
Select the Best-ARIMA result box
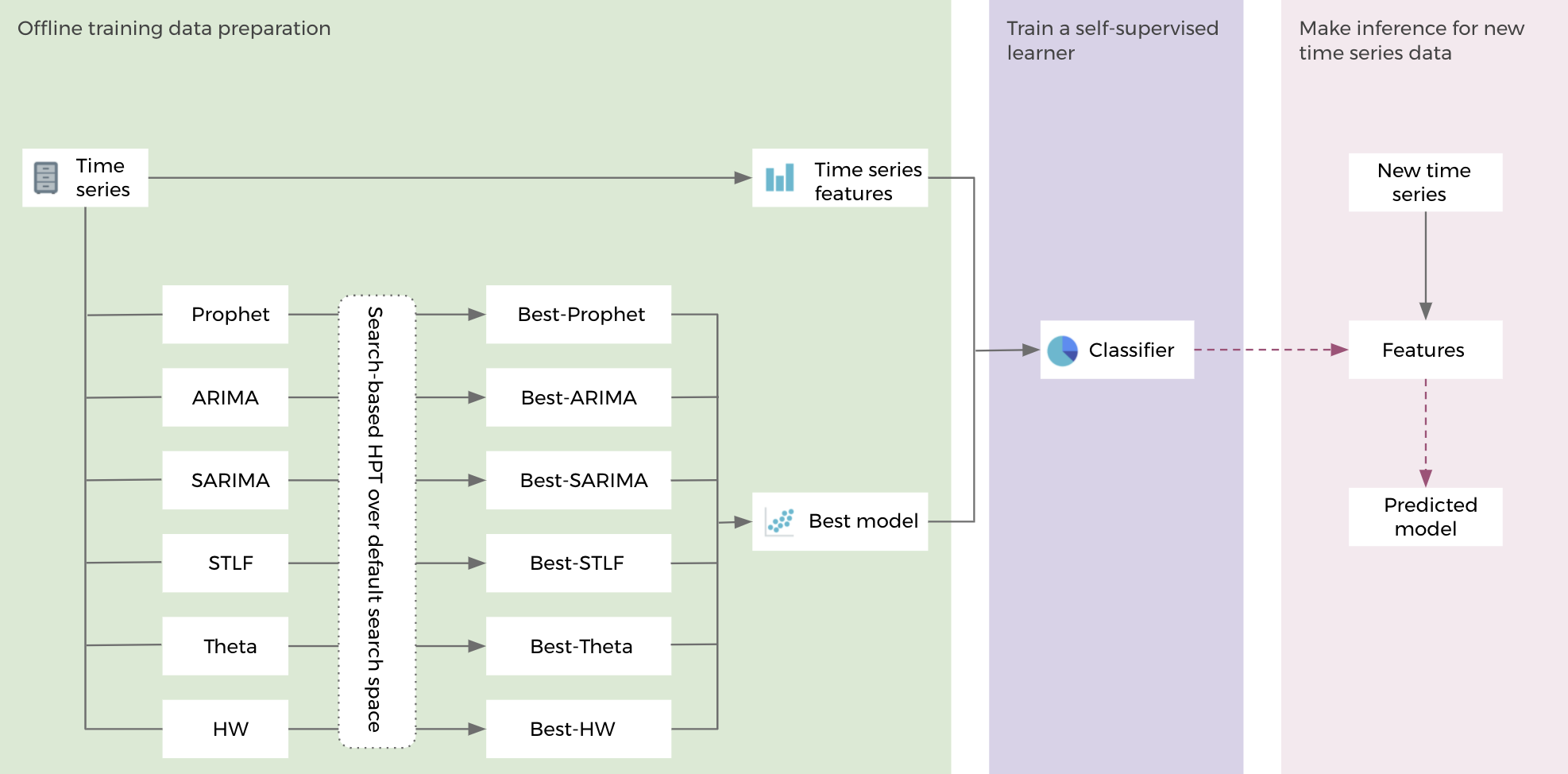(578, 397)
